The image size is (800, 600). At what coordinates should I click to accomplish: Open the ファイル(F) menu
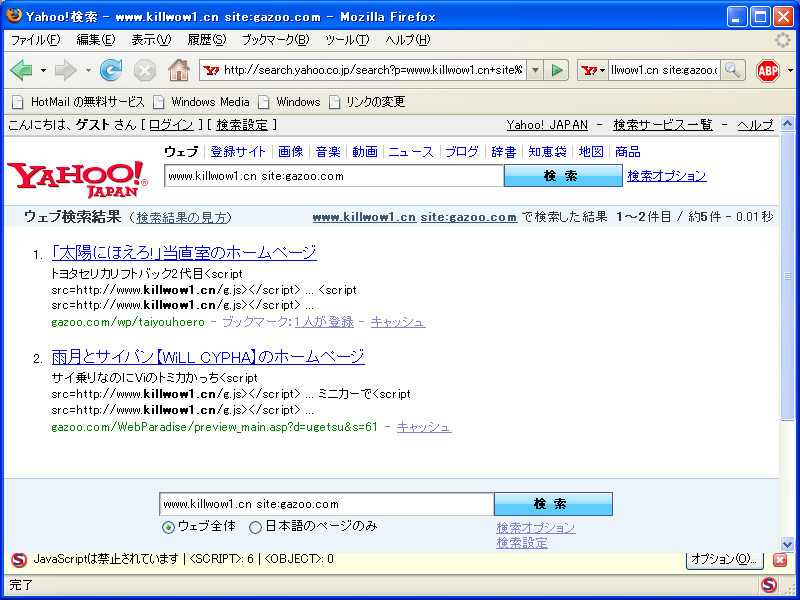pos(35,40)
